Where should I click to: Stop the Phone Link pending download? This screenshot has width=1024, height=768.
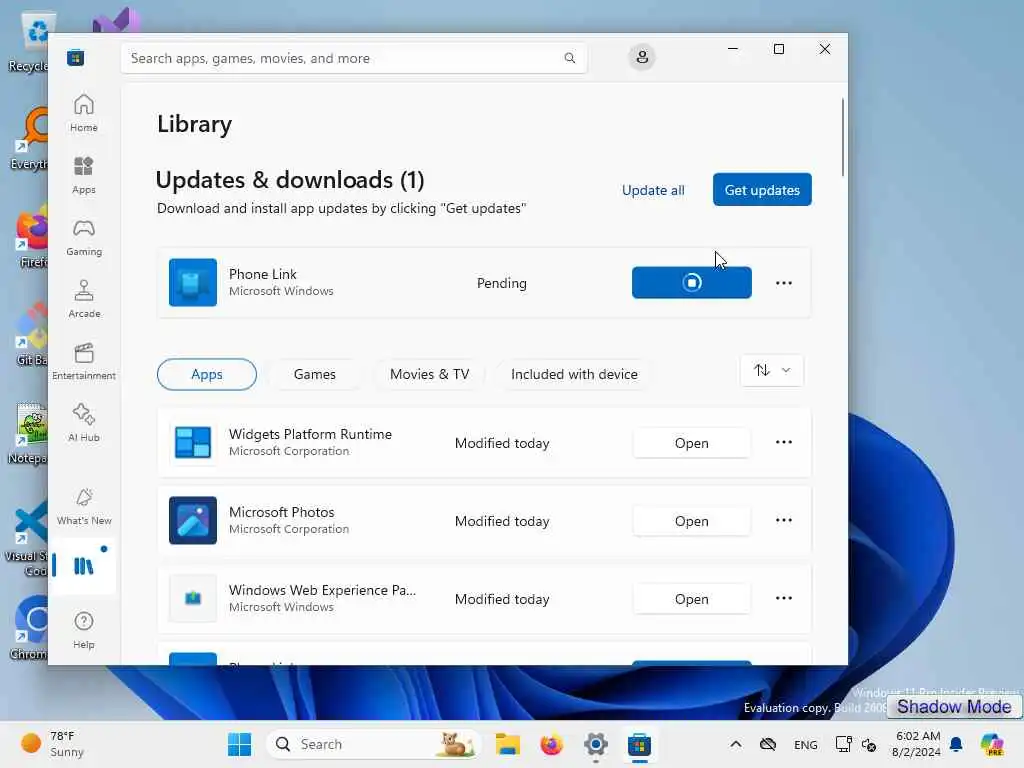(692, 282)
